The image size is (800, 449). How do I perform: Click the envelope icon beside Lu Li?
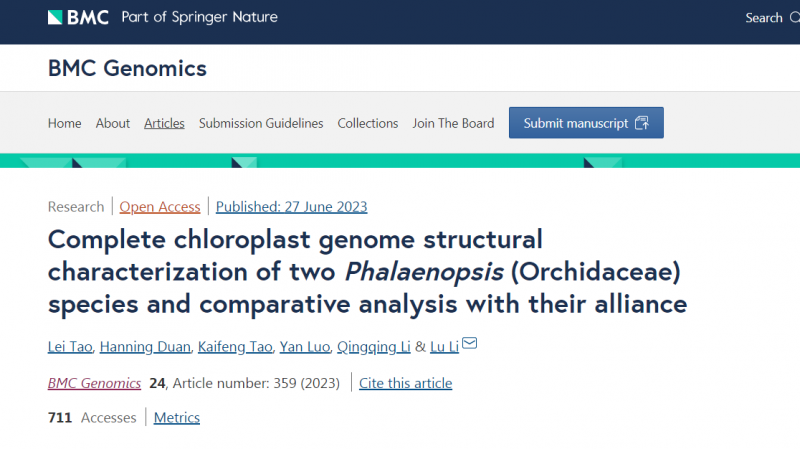pos(469,344)
